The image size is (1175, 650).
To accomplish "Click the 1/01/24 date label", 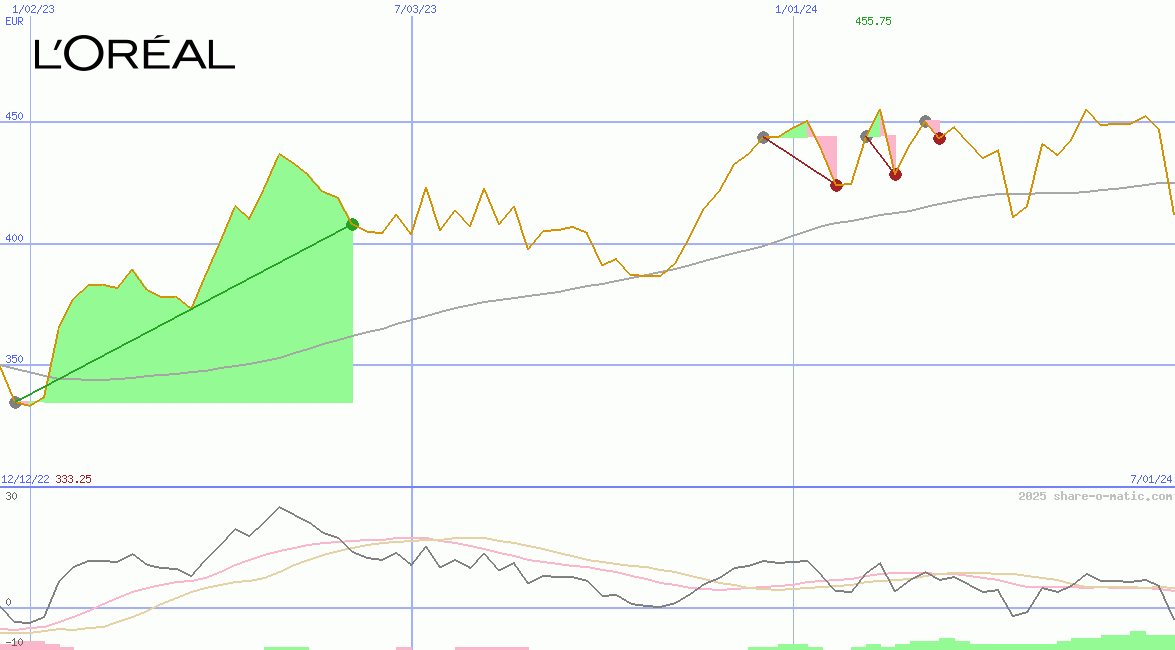I will click(796, 9).
